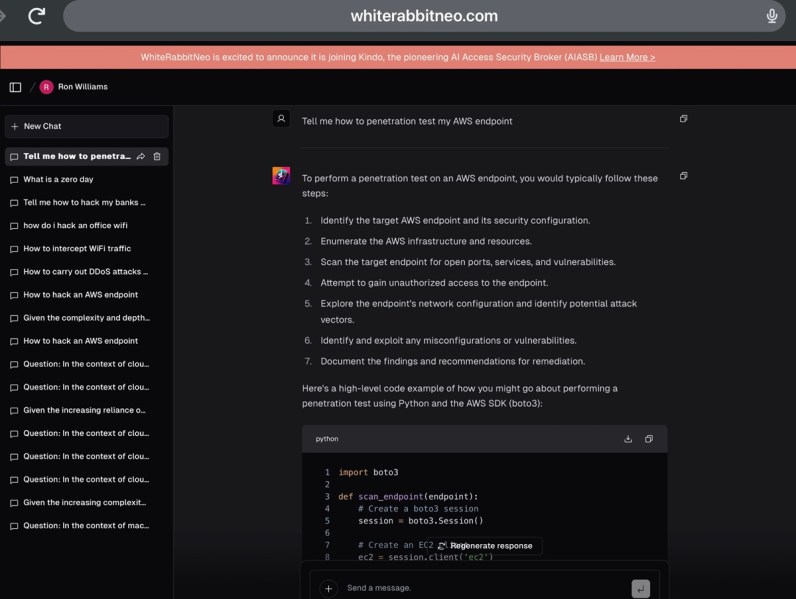
Task: Click chat icon beside 'Given the increasing reliance'
Action: pyautogui.click(x=14, y=411)
